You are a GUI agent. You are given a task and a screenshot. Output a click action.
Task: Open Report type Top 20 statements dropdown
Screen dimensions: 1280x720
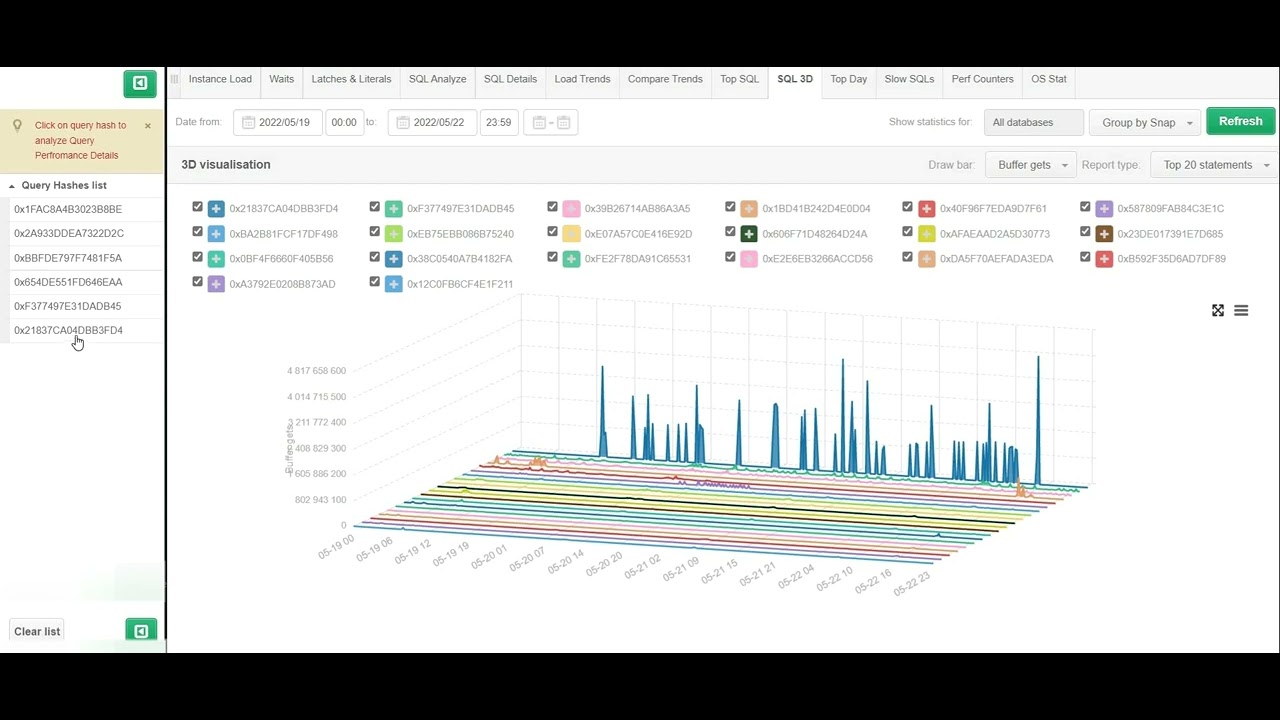tap(1214, 165)
